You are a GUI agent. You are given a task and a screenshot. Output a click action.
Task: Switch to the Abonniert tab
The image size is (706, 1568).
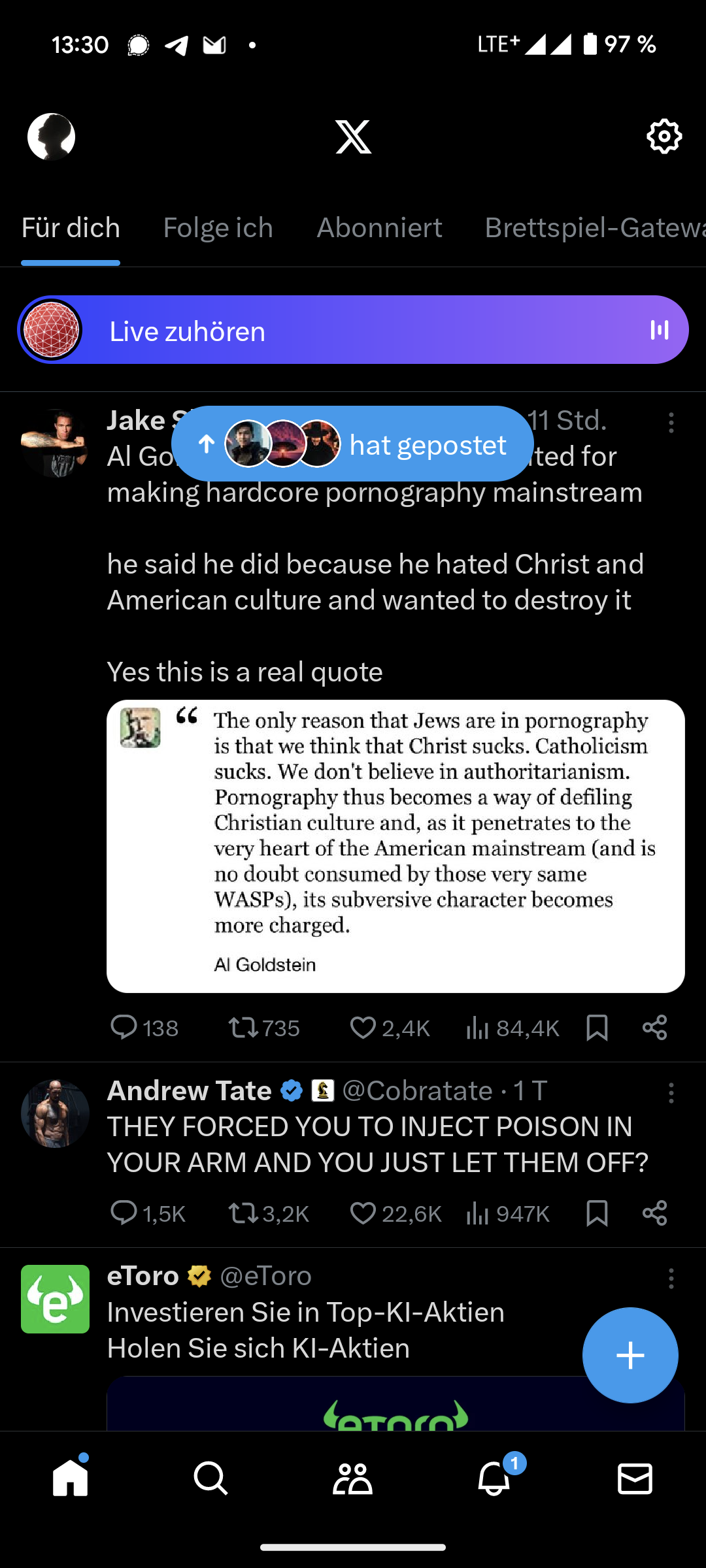(379, 228)
